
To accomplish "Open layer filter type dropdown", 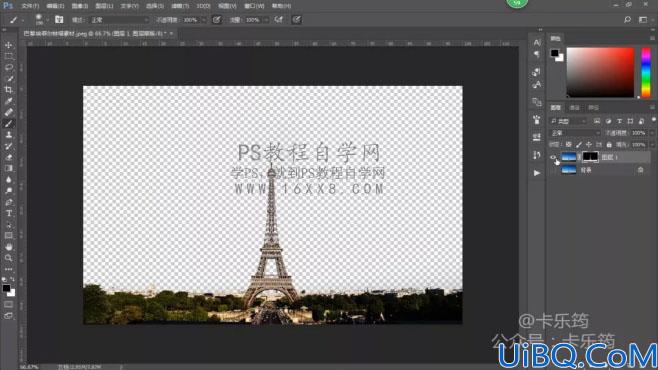I will pos(569,121).
